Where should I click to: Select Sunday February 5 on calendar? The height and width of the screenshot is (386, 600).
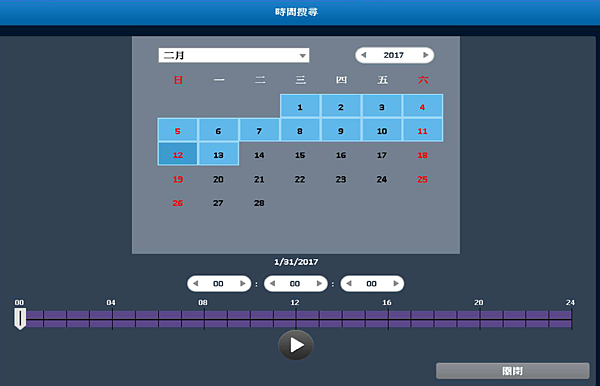point(178,130)
